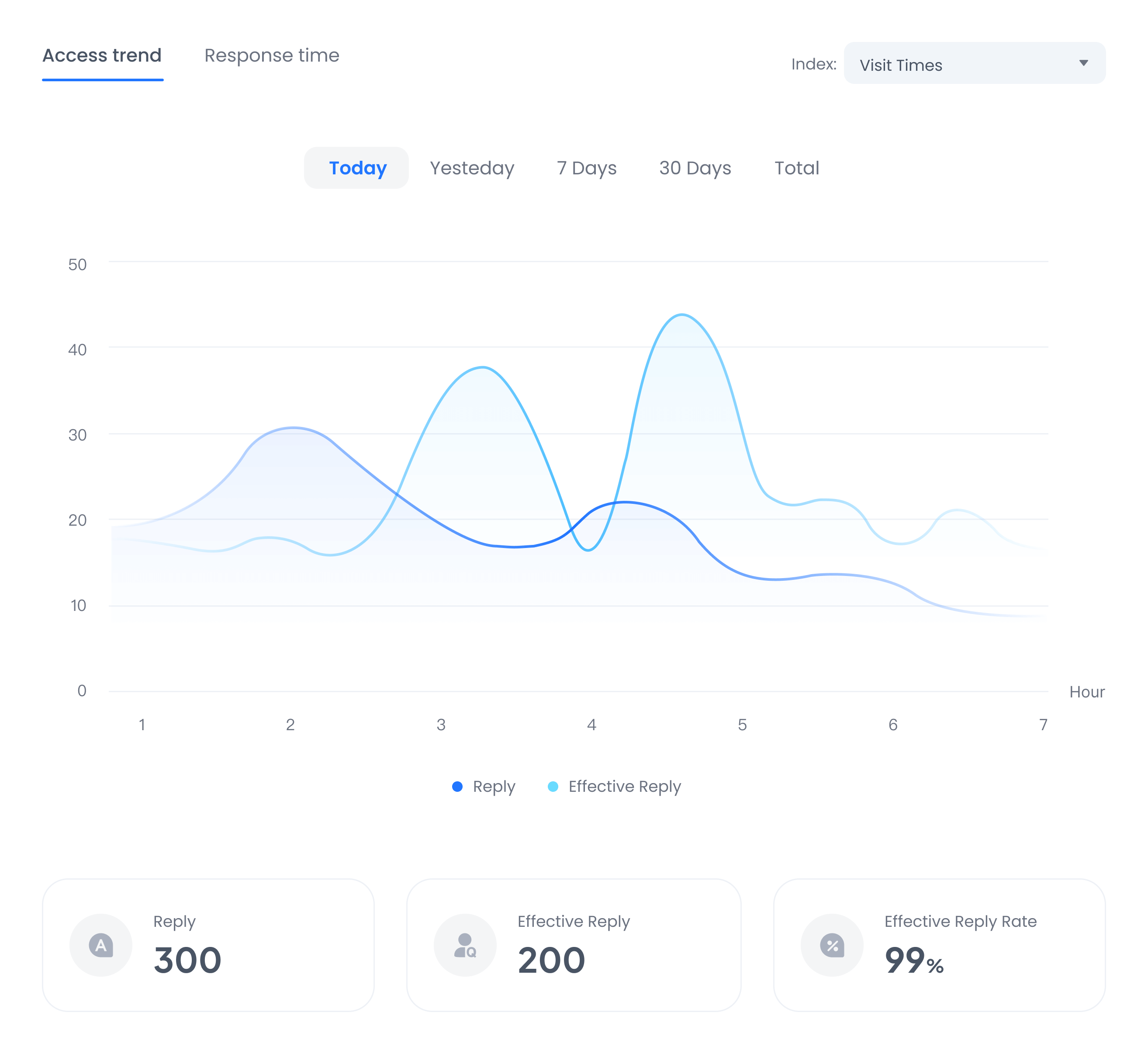Toggle the Reply legend blue dot
The height and width of the screenshot is (1054, 1148).
[457, 787]
